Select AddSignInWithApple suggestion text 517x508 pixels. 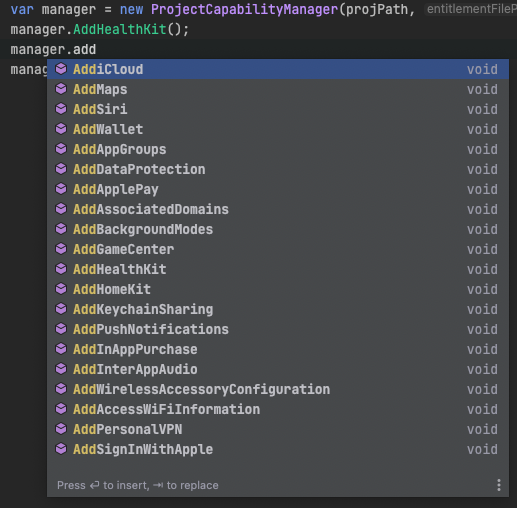[x=143, y=449]
